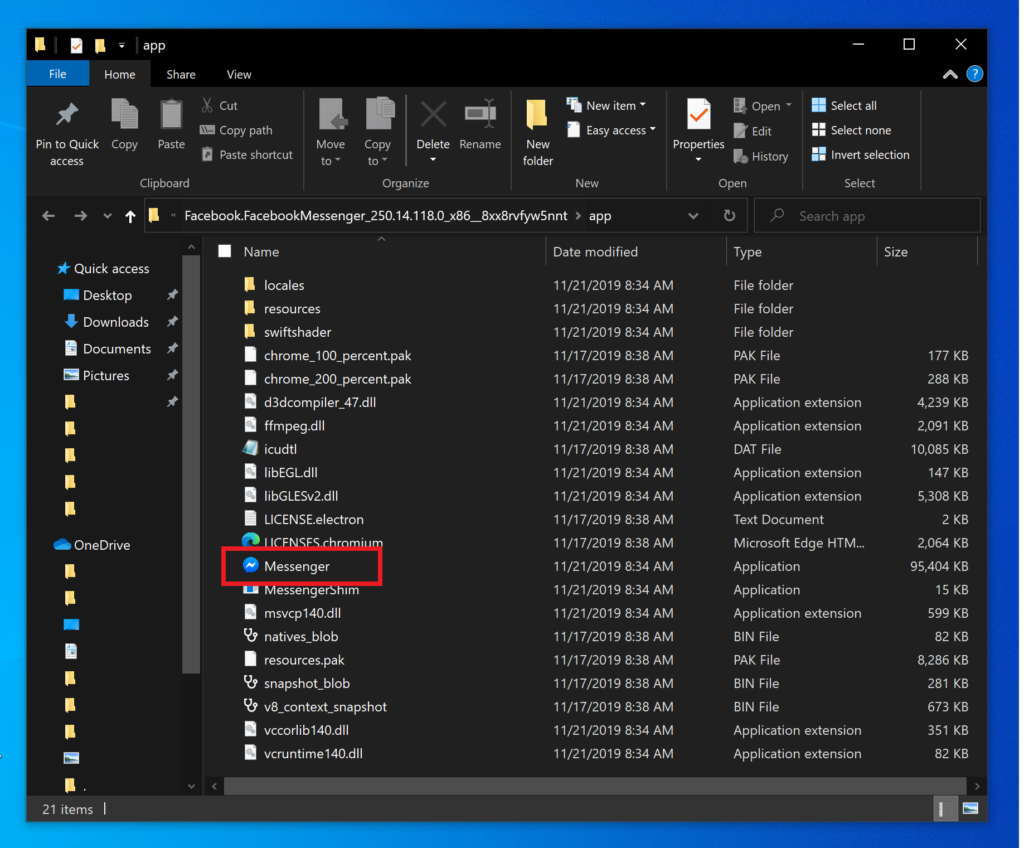Pin the current folder to Quick access
The image size is (1024, 848).
(66, 131)
